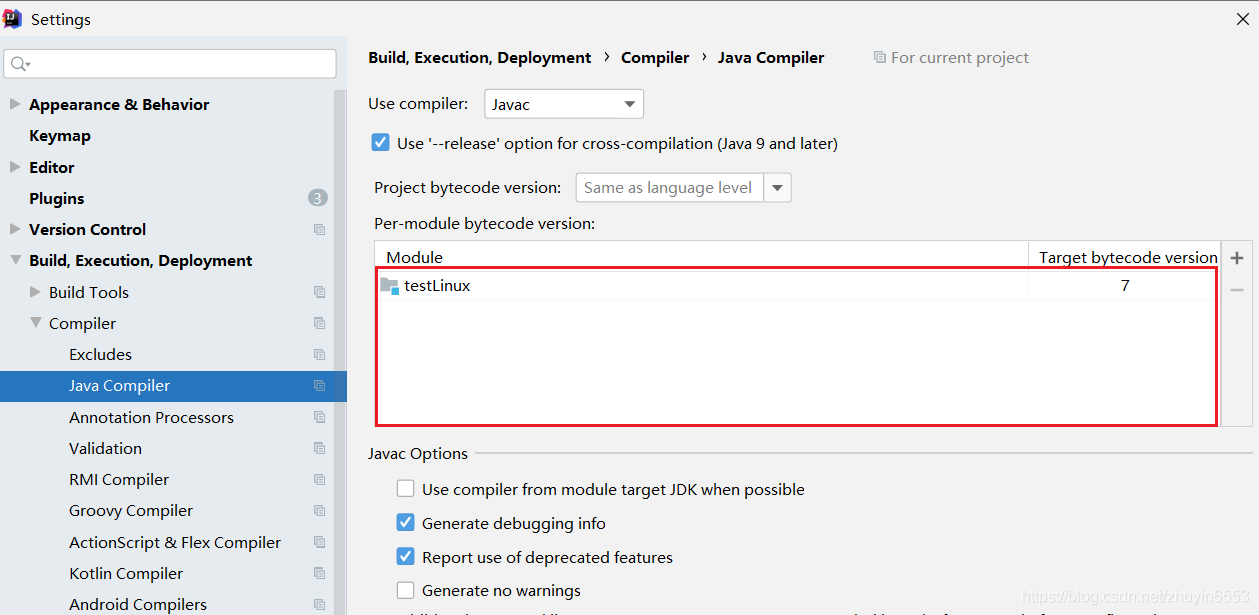Screen dimensions: 1259x615
Task: Open the Plugins settings page
Action: coord(57,198)
